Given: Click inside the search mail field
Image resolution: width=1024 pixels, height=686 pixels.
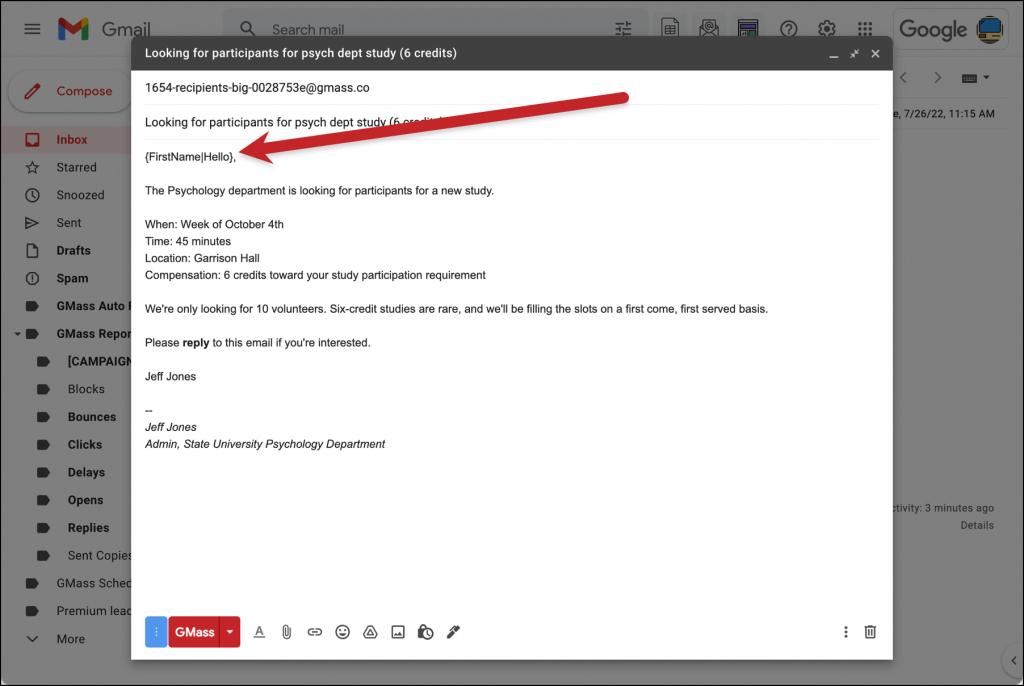Looking at the screenshot, I should click(400, 29).
